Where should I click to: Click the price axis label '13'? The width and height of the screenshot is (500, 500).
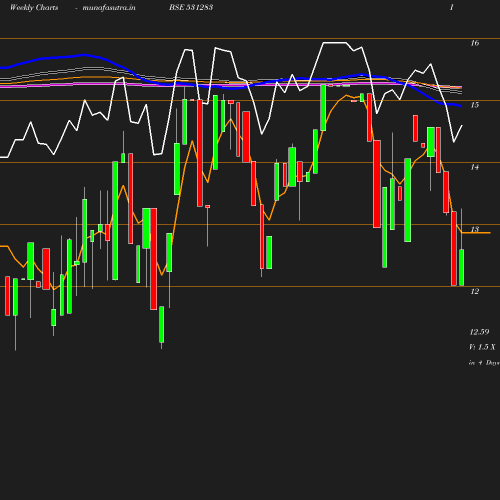[475, 229]
